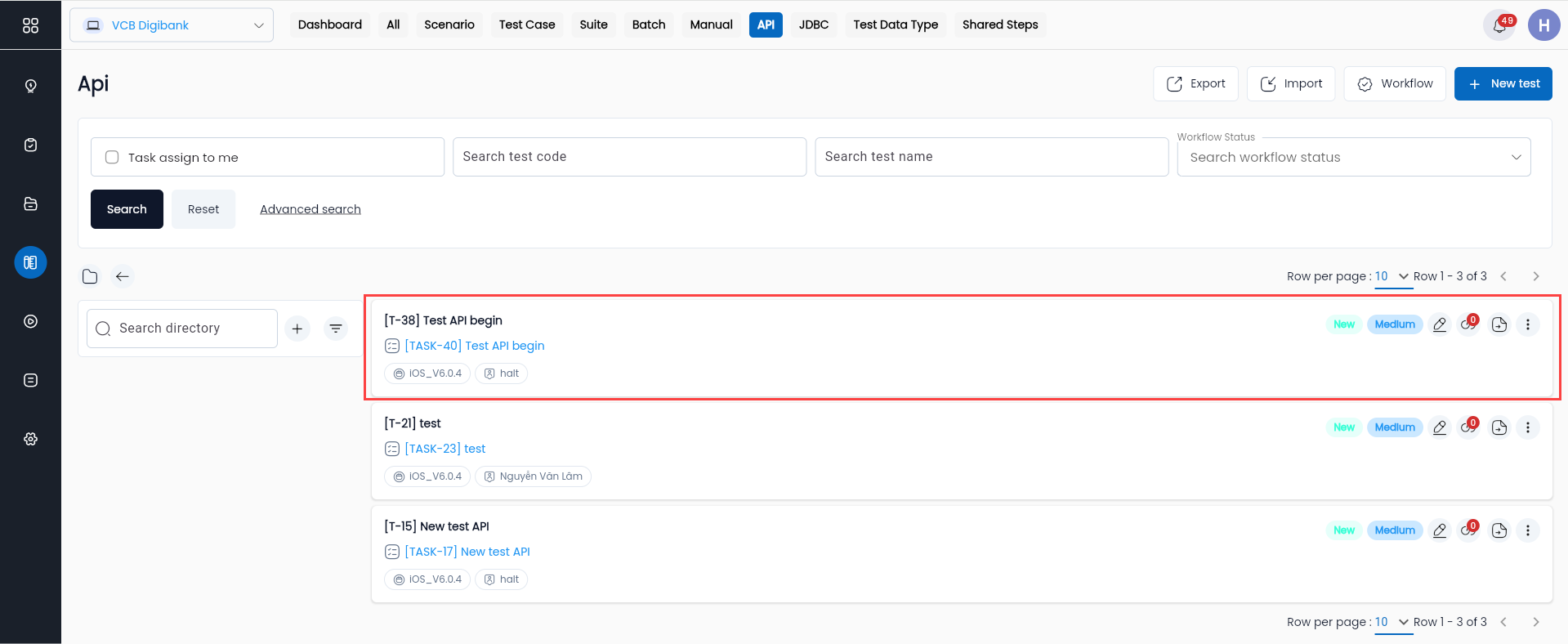The image size is (1568, 644).
Task: Expand the VCB Digibank project dropdown
Action: [172, 25]
